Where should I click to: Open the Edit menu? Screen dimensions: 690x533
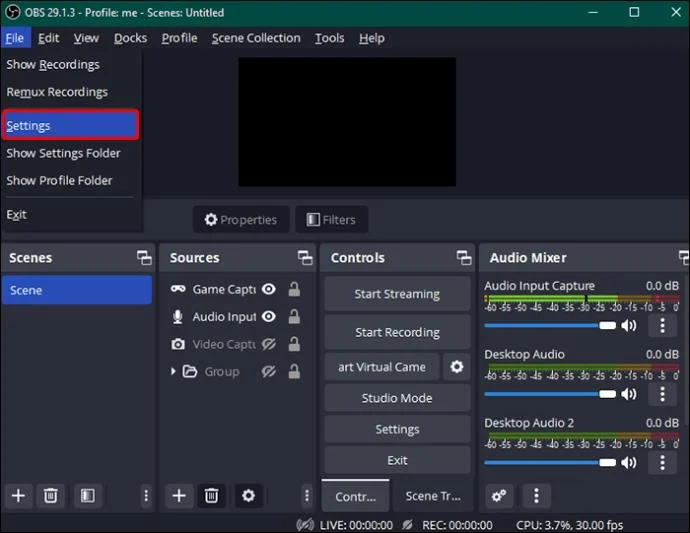tap(48, 38)
